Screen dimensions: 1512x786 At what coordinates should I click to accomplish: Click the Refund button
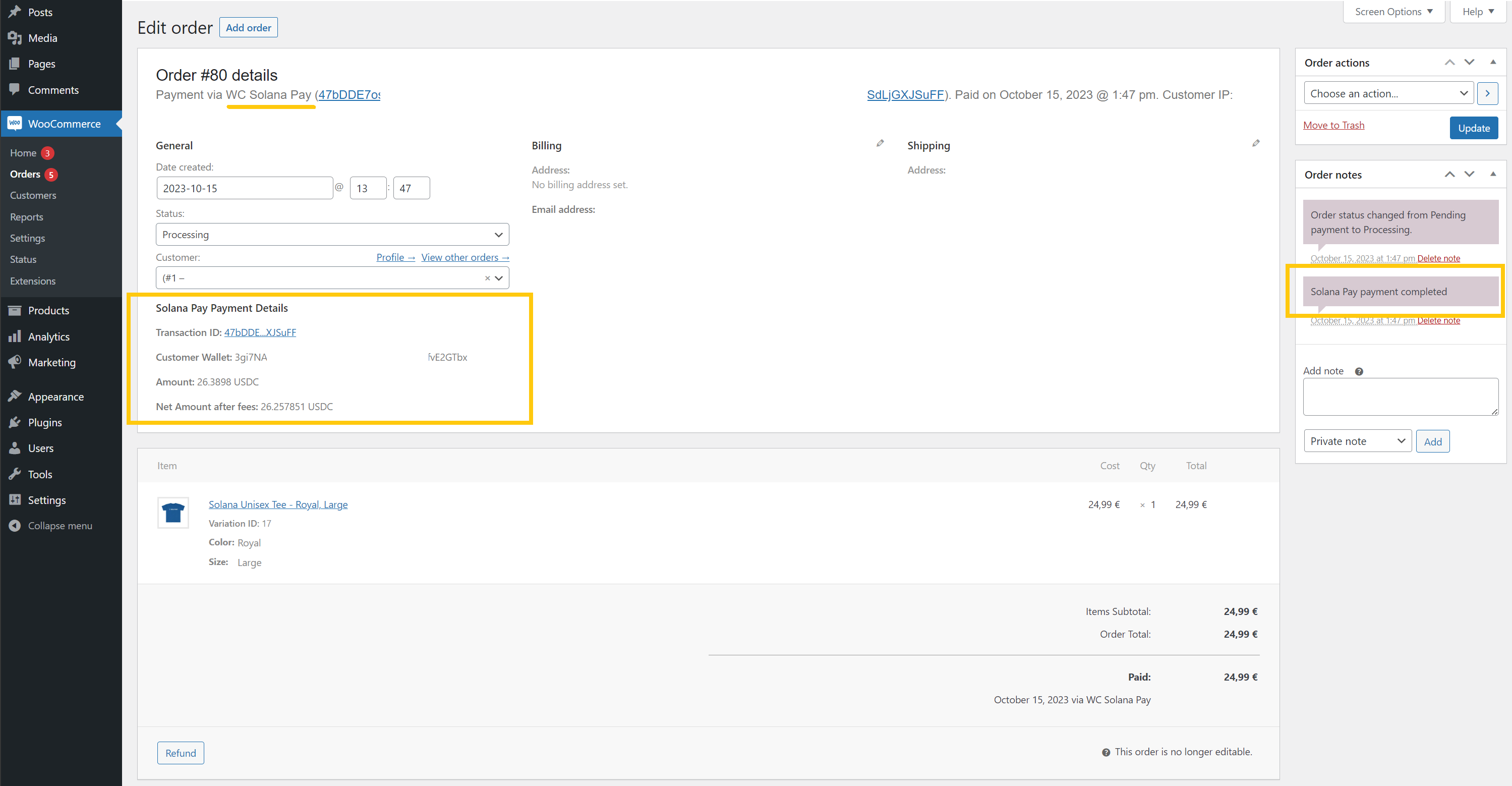click(x=180, y=753)
